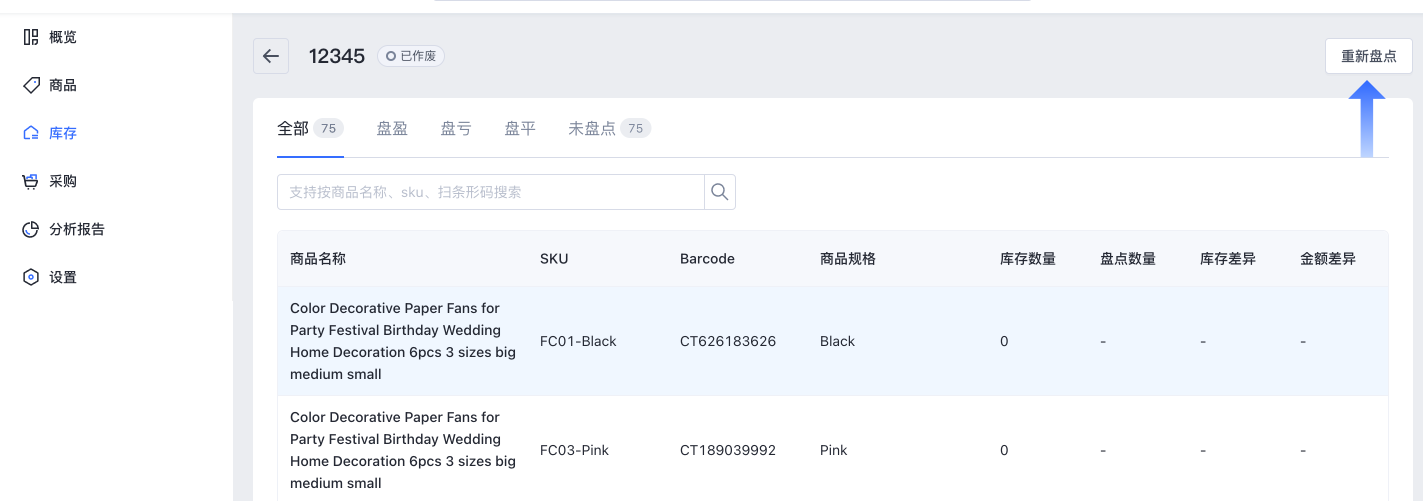Image resolution: width=1423 pixels, height=501 pixels.
Task: Focus the product name or SKU search field
Action: click(x=491, y=192)
